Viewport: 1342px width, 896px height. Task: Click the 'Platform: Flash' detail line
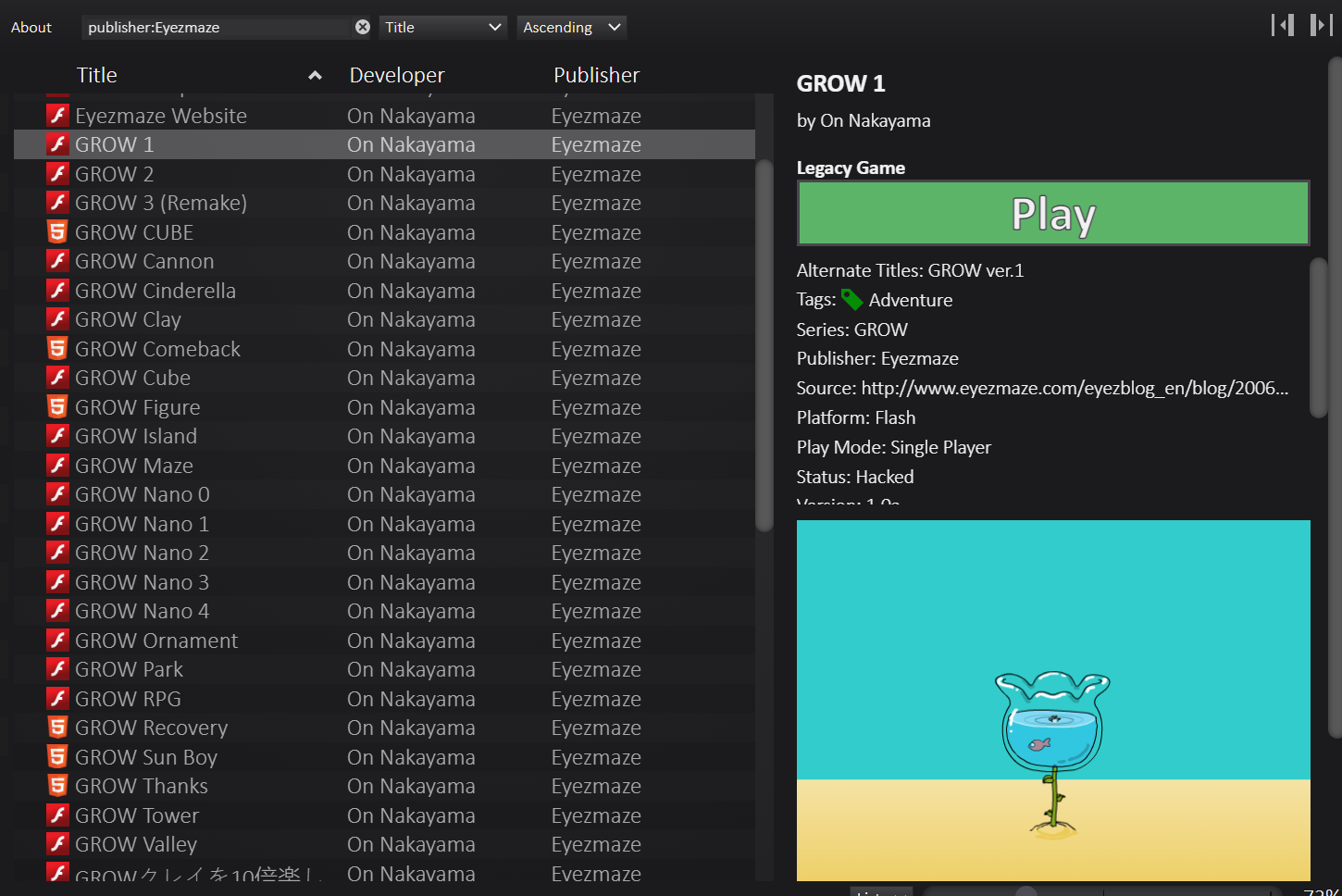pyautogui.click(x=856, y=417)
